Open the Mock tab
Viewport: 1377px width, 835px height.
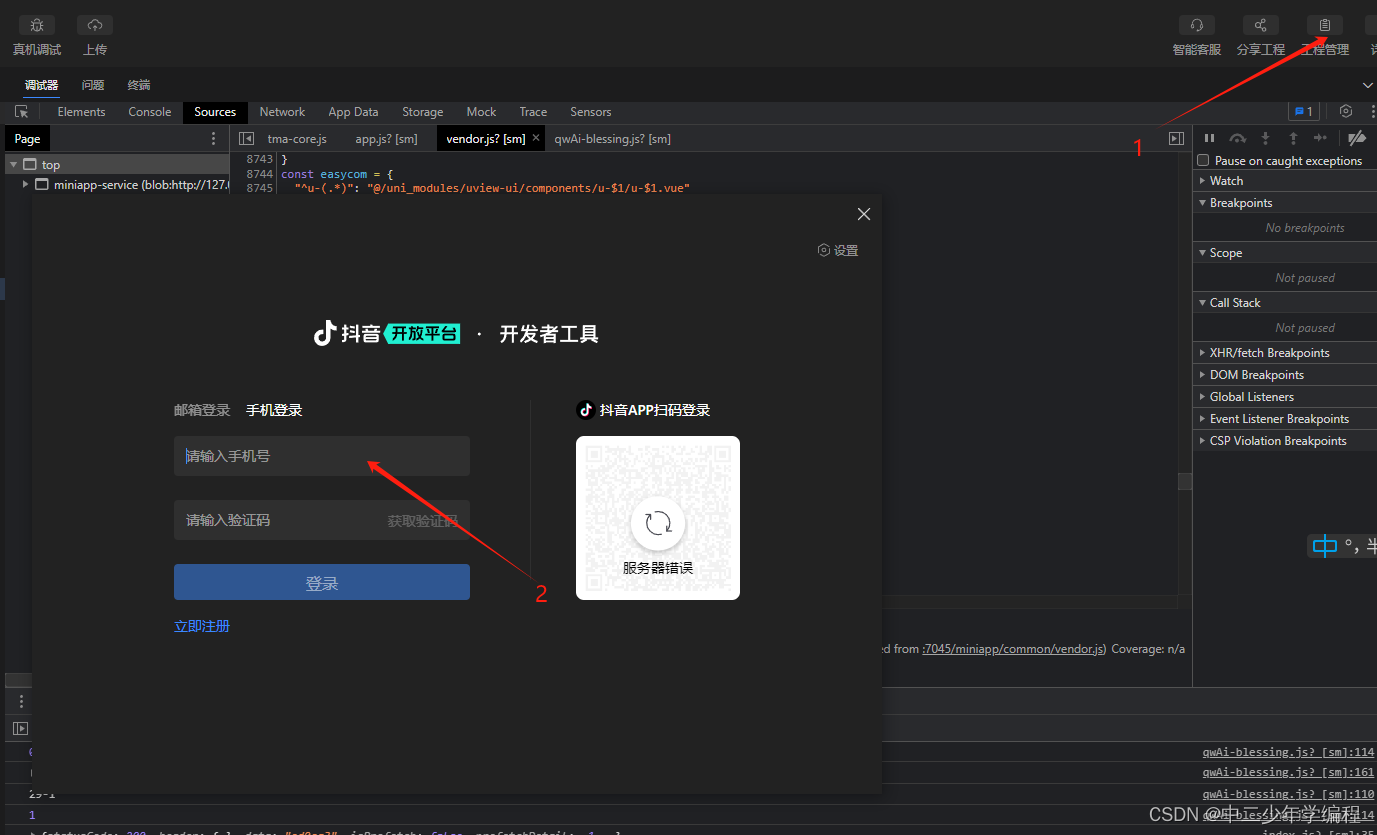[x=481, y=112]
